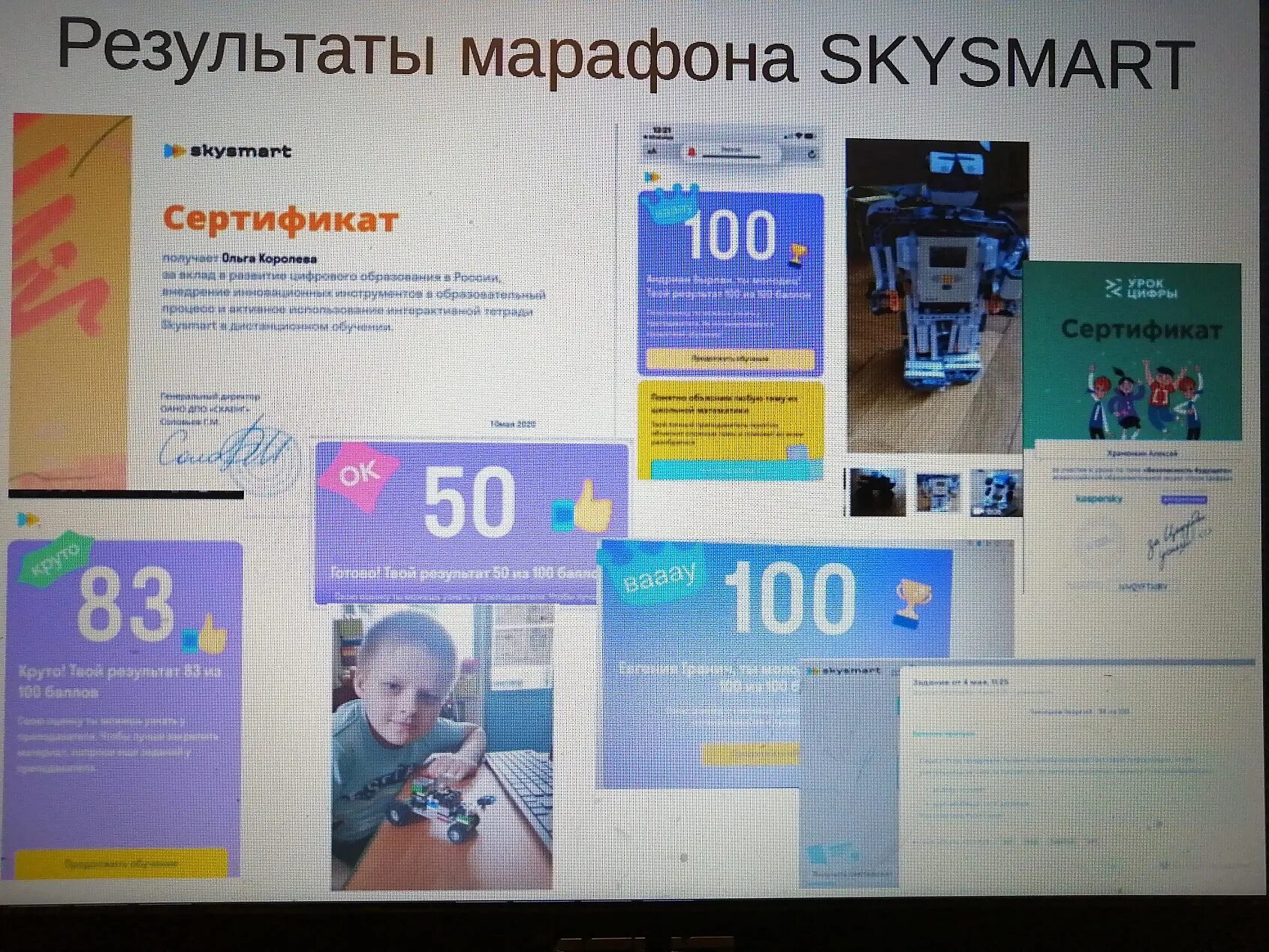Select the third thumbnail under robot photo
The width and height of the screenshot is (1269, 952).
tap(996, 493)
